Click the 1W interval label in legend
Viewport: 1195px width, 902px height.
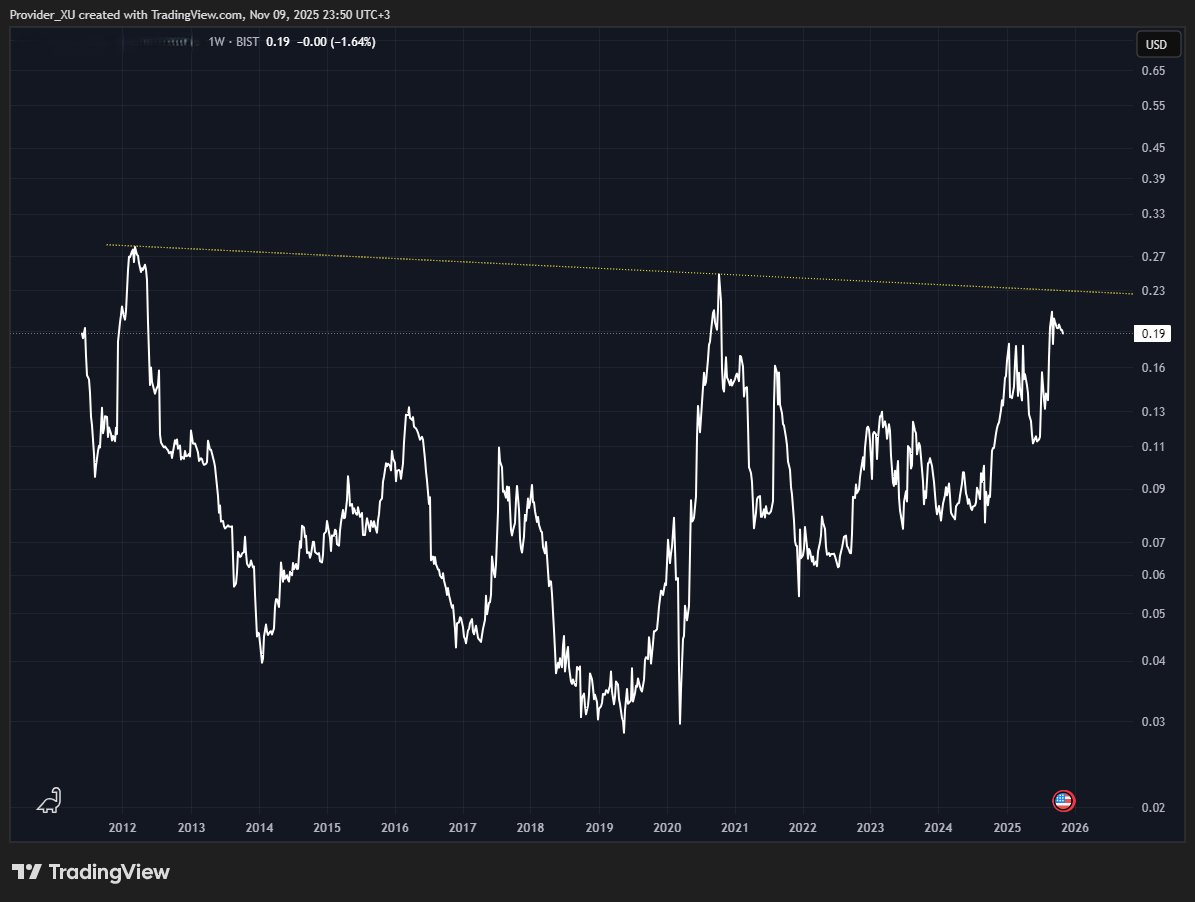(x=216, y=42)
